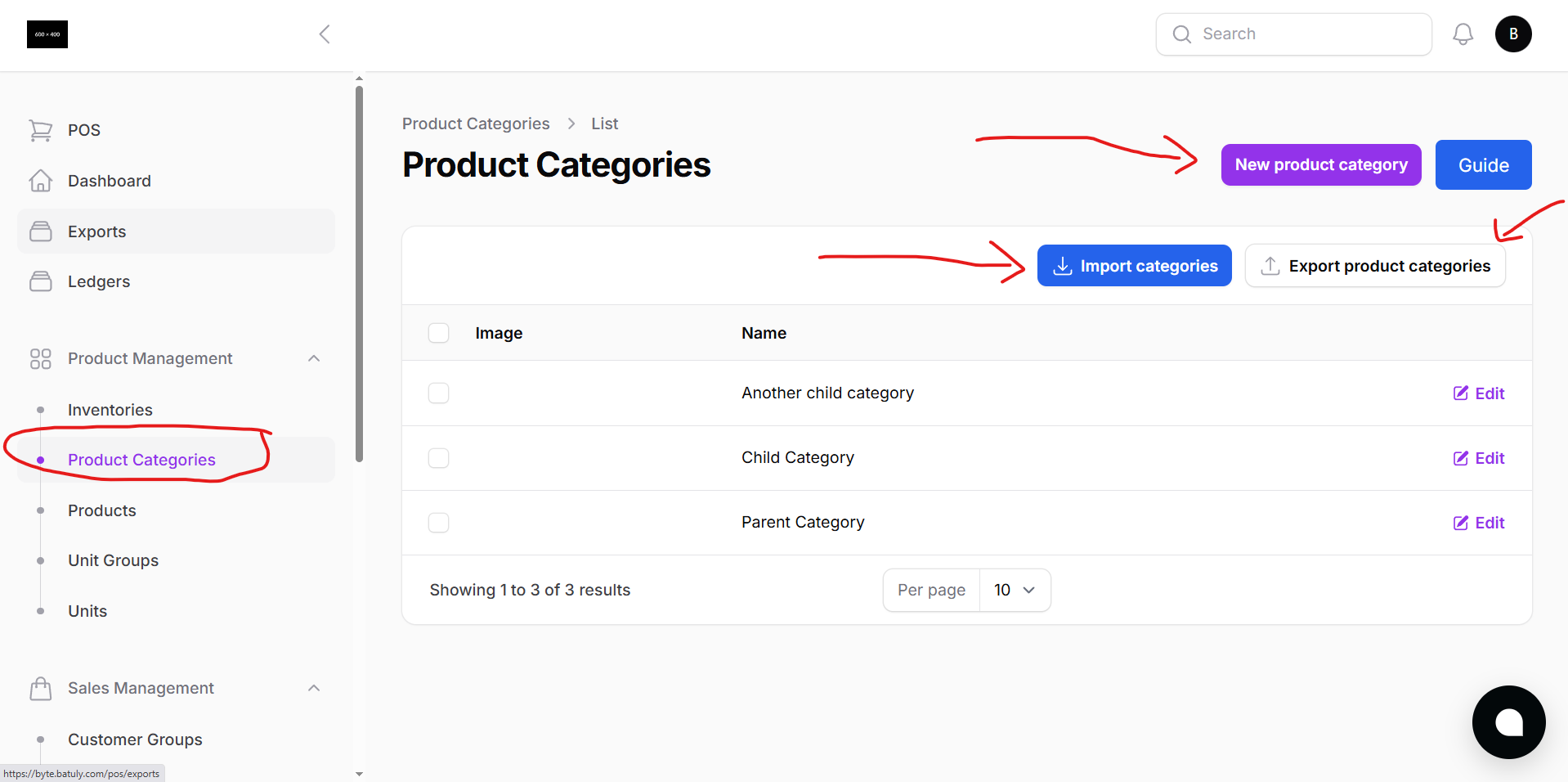
Task: Open the per page dropdown showing 10
Action: [1015, 590]
